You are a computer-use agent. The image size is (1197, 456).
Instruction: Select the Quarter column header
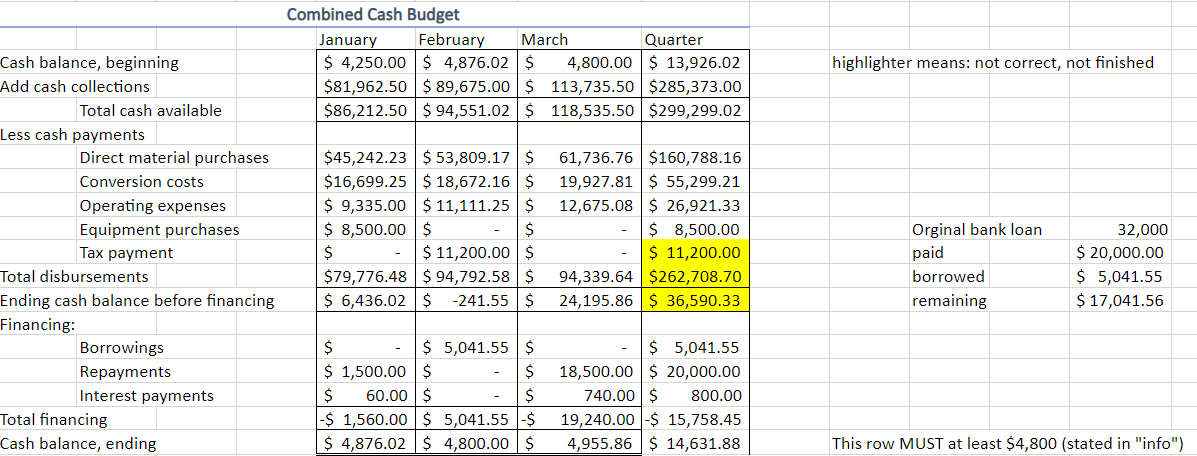674,40
